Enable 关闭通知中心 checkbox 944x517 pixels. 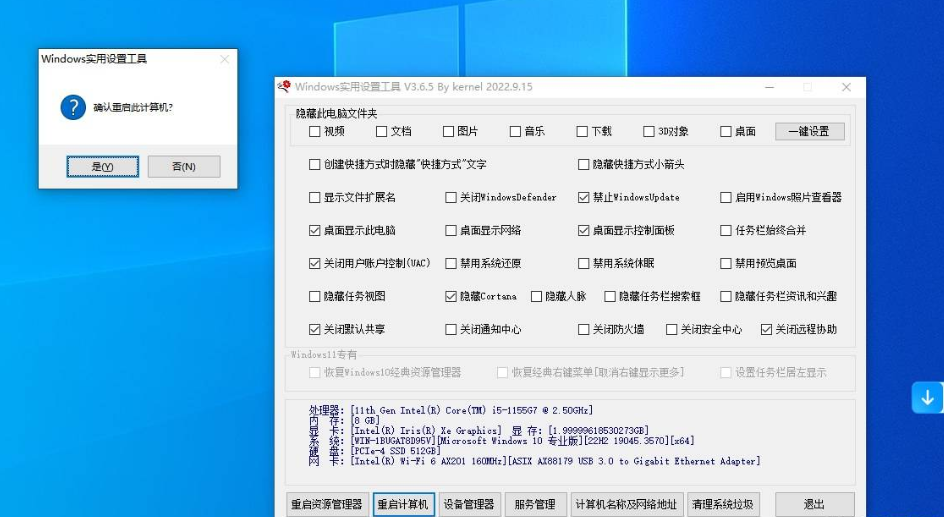coord(450,329)
